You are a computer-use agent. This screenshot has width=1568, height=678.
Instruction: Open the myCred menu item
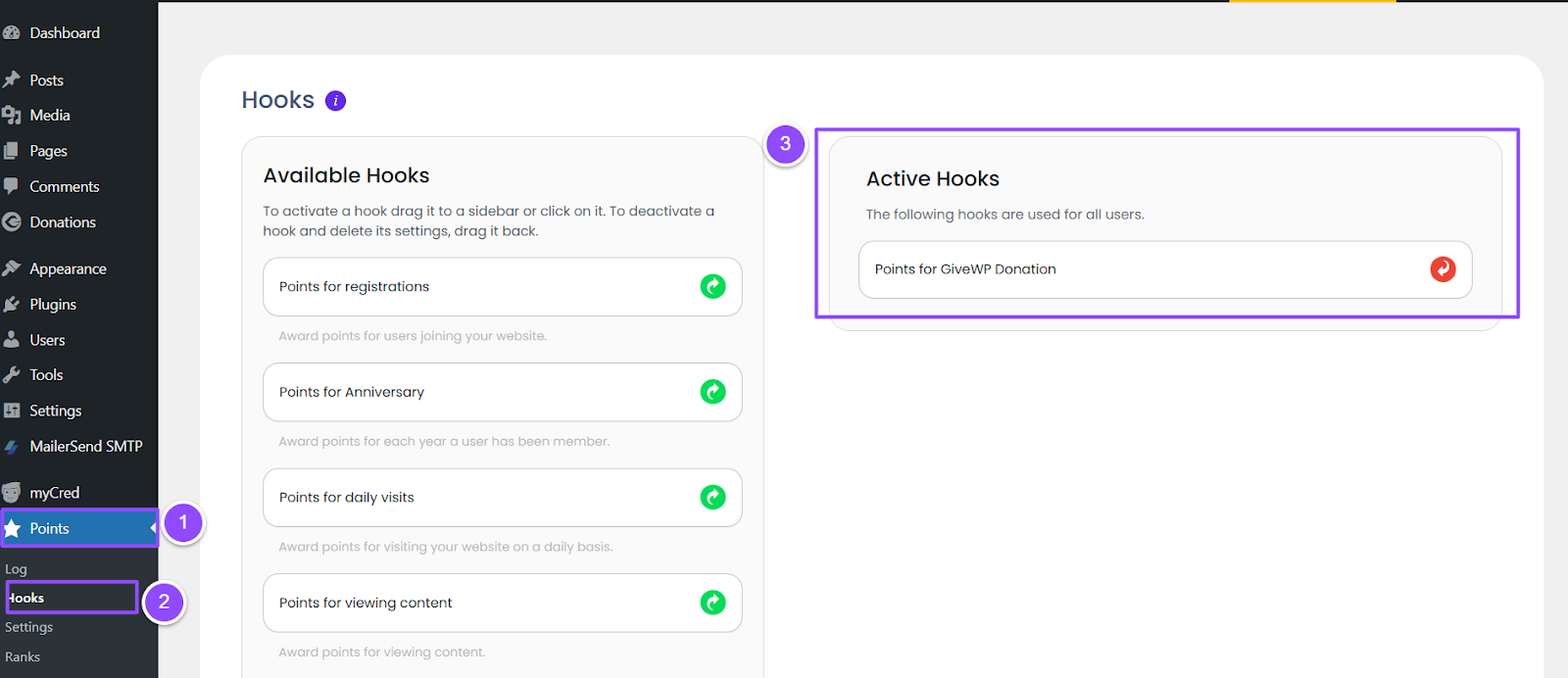click(54, 493)
